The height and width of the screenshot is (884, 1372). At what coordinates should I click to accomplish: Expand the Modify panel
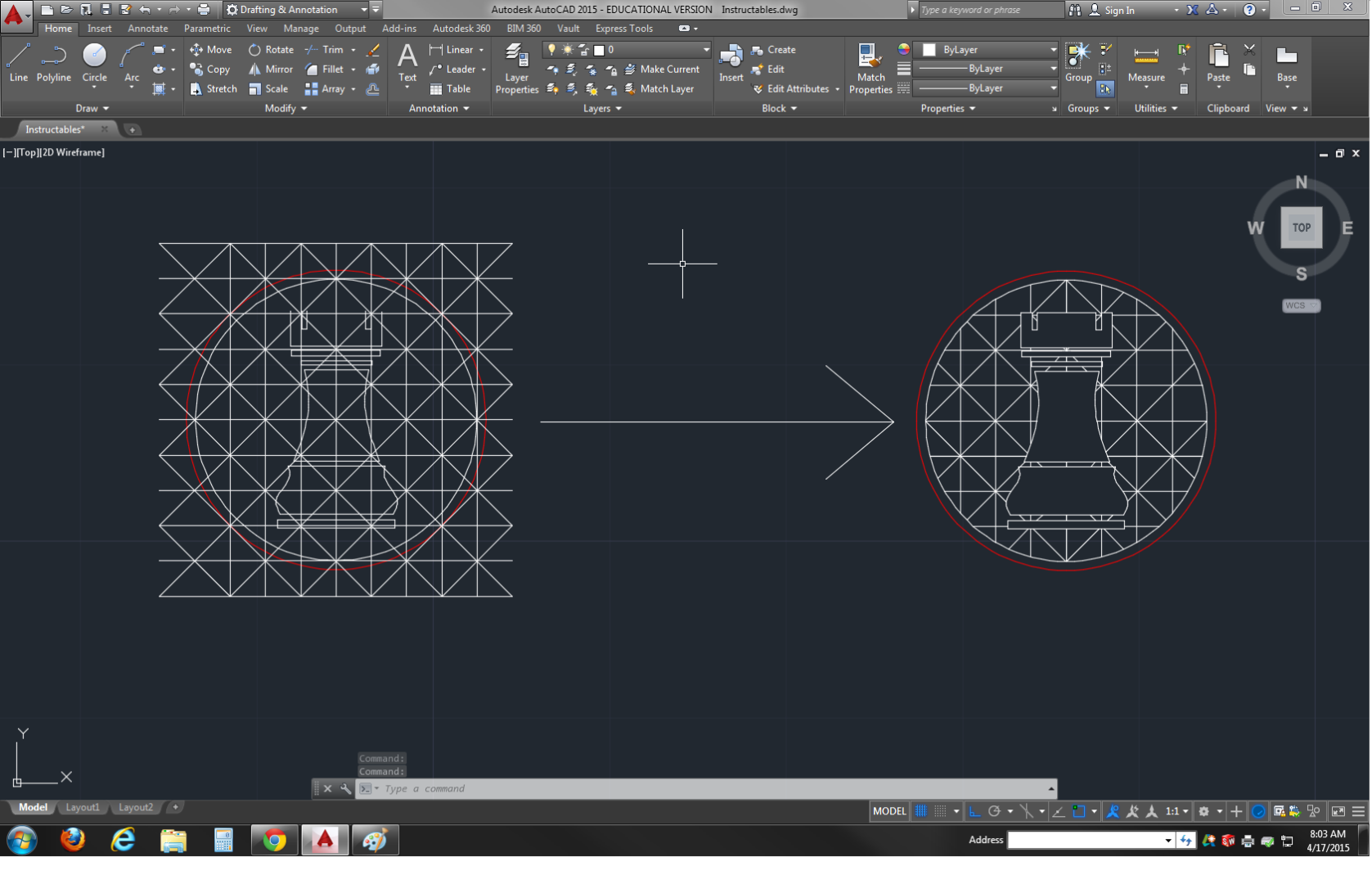click(x=286, y=108)
